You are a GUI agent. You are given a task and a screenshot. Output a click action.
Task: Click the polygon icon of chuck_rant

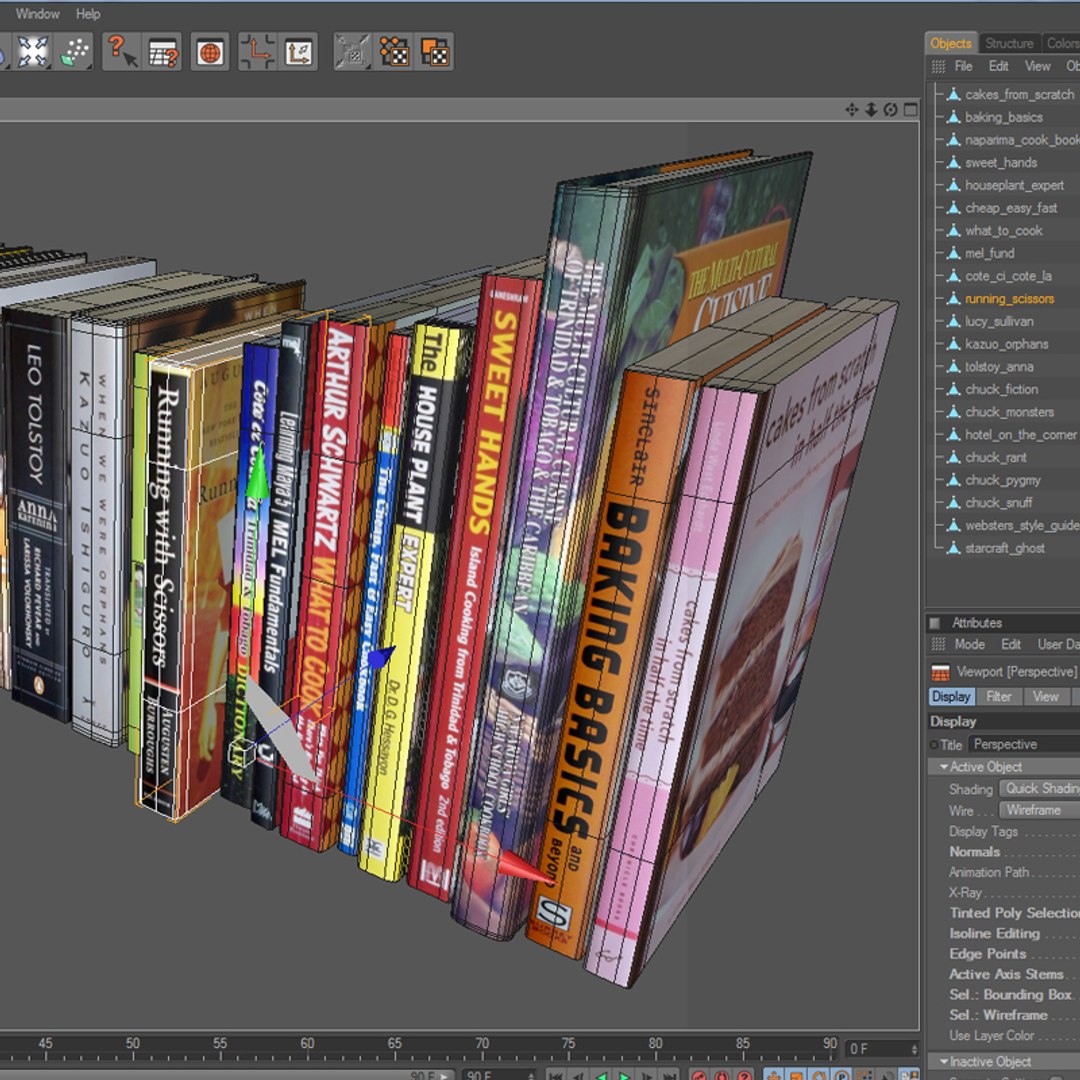[953, 457]
